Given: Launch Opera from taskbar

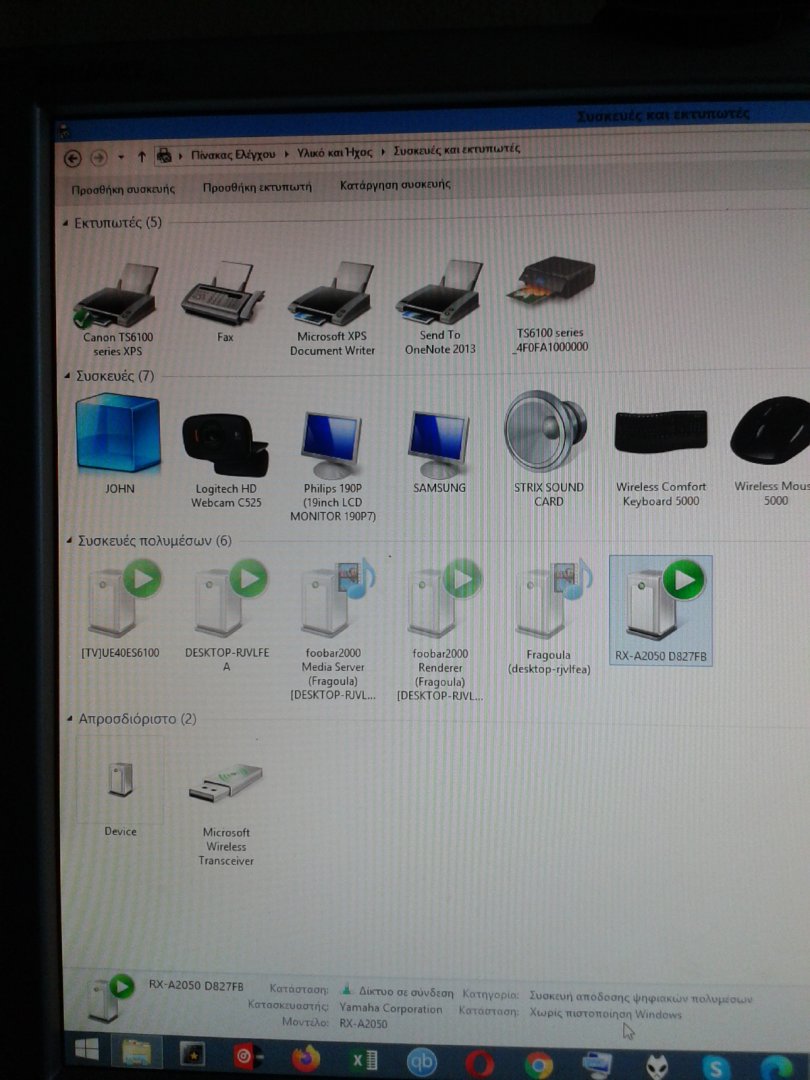Looking at the screenshot, I should pyautogui.click(x=479, y=1064).
